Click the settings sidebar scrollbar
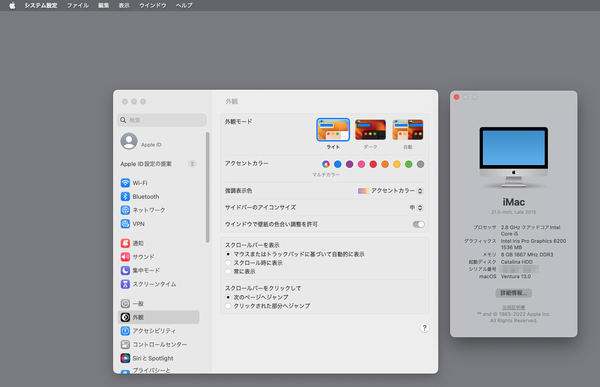The image size is (600, 387). [207, 187]
